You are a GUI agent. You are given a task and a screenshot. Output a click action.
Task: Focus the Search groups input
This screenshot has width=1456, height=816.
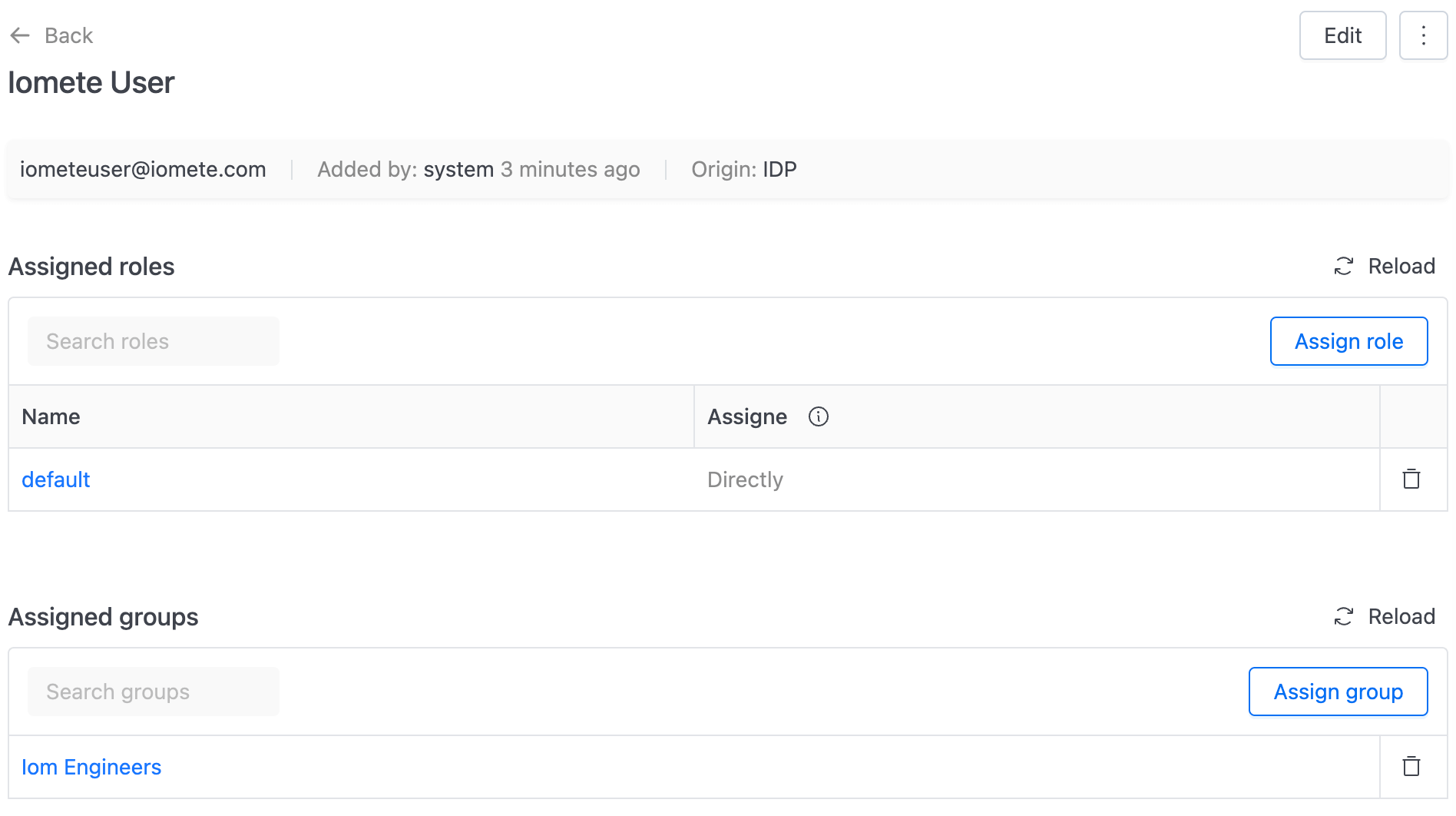point(154,692)
